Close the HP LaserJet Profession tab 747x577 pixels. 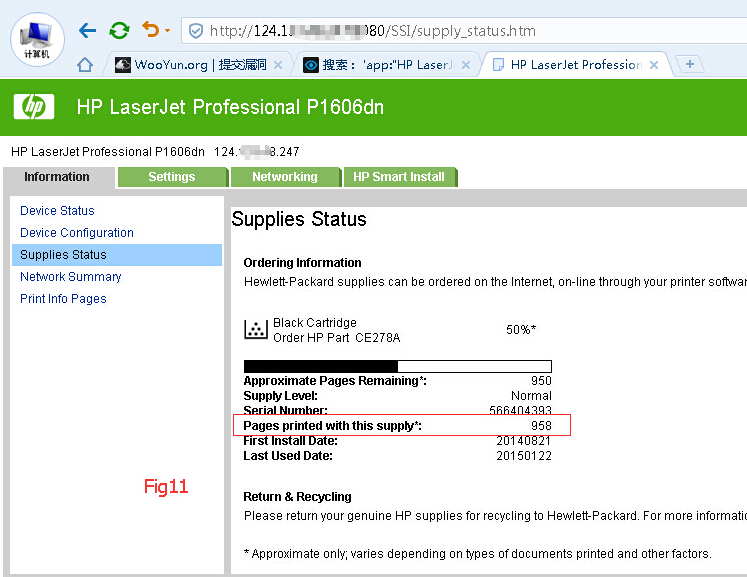click(x=654, y=65)
